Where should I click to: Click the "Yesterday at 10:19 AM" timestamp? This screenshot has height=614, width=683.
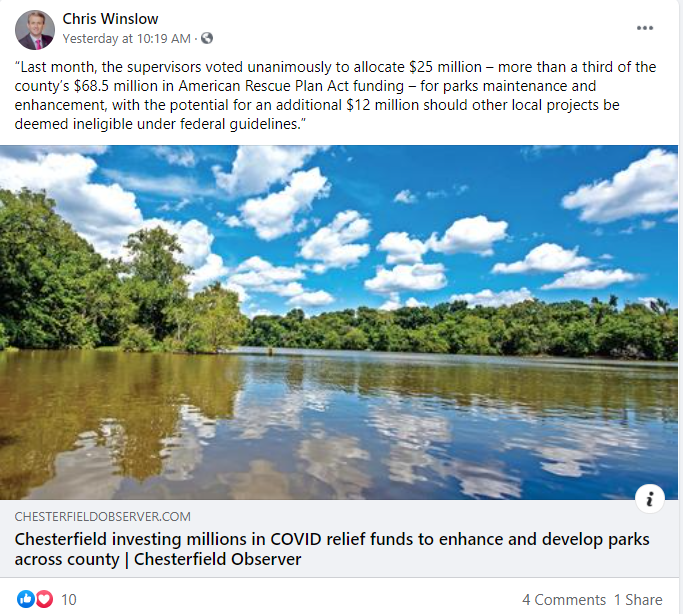pyautogui.click(x=126, y=38)
